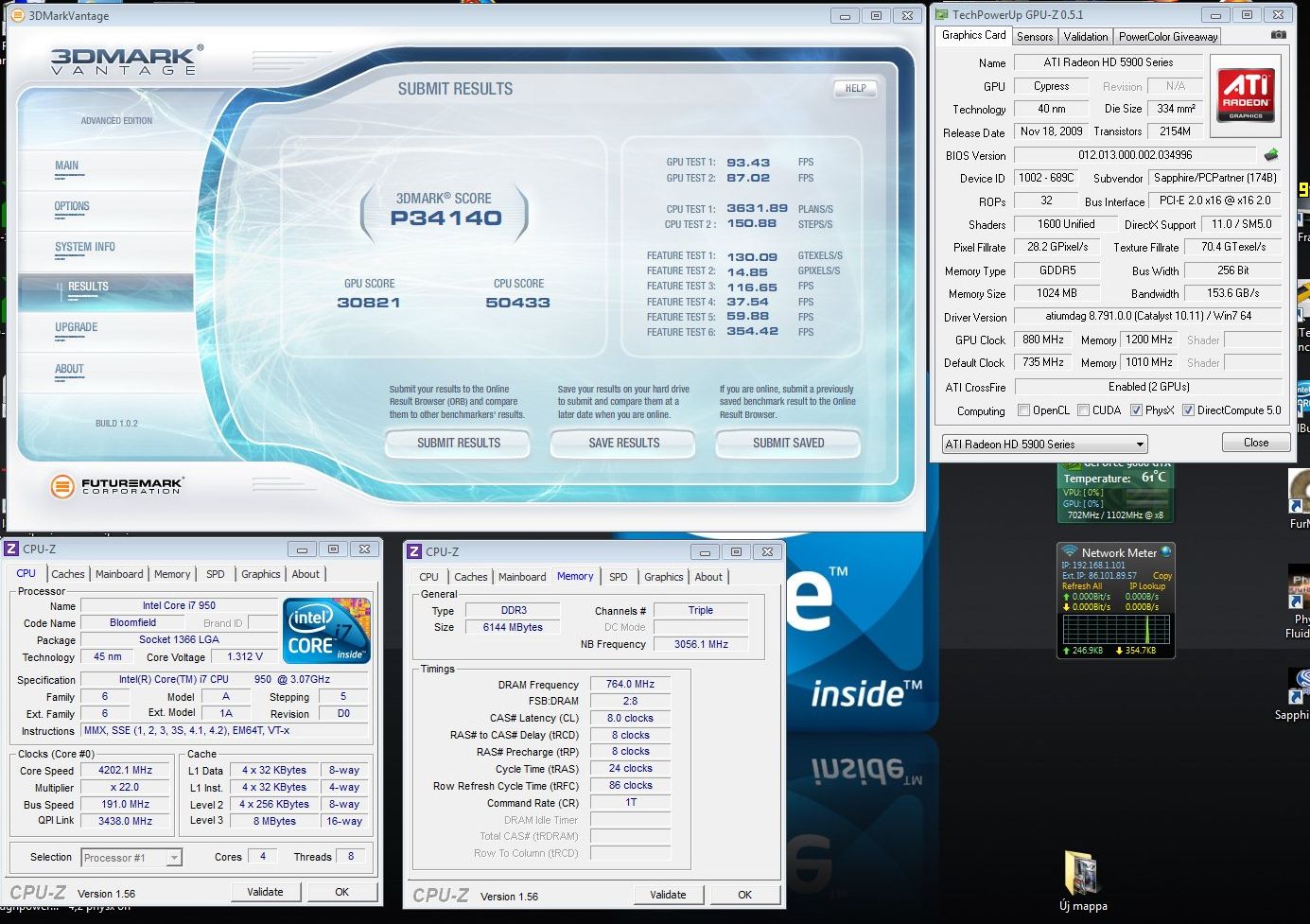
Task: Click the left CPU-Z window title icon
Action: coord(12,549)
